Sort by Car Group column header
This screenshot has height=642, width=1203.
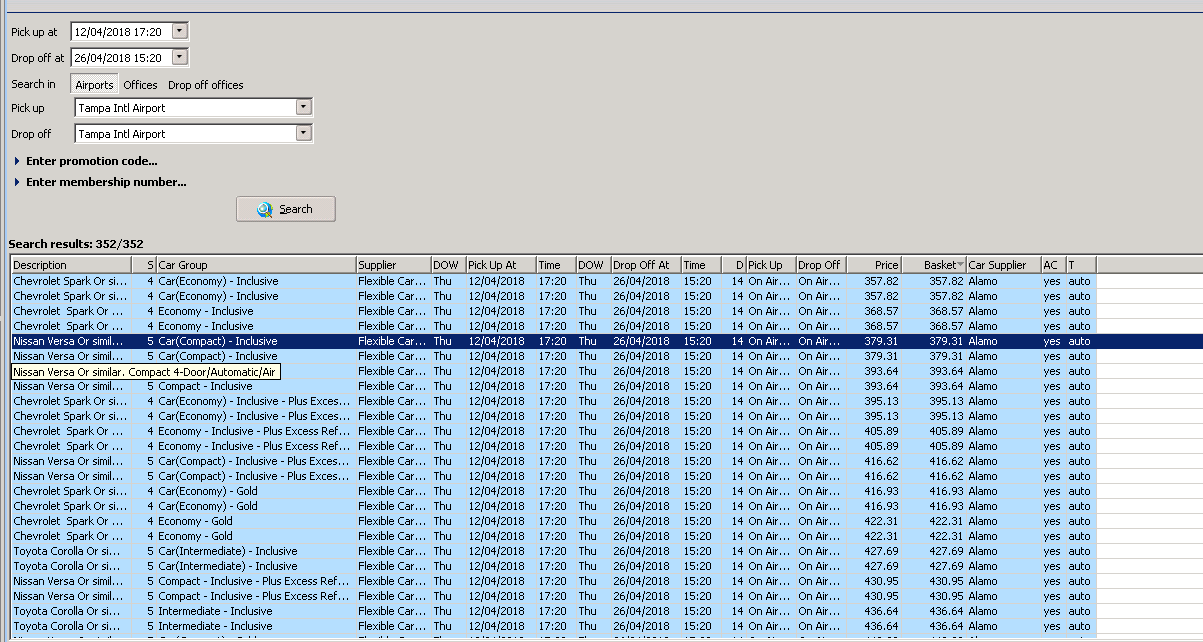click(x=256, y=265)
